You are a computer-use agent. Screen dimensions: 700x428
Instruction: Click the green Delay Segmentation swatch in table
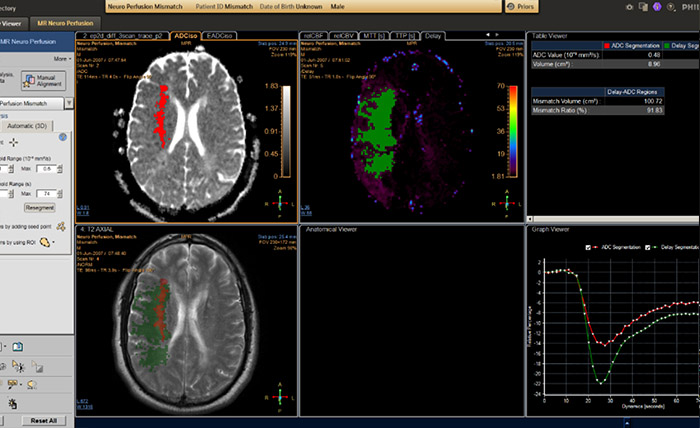pyautogui.click(x=667, y=46)
